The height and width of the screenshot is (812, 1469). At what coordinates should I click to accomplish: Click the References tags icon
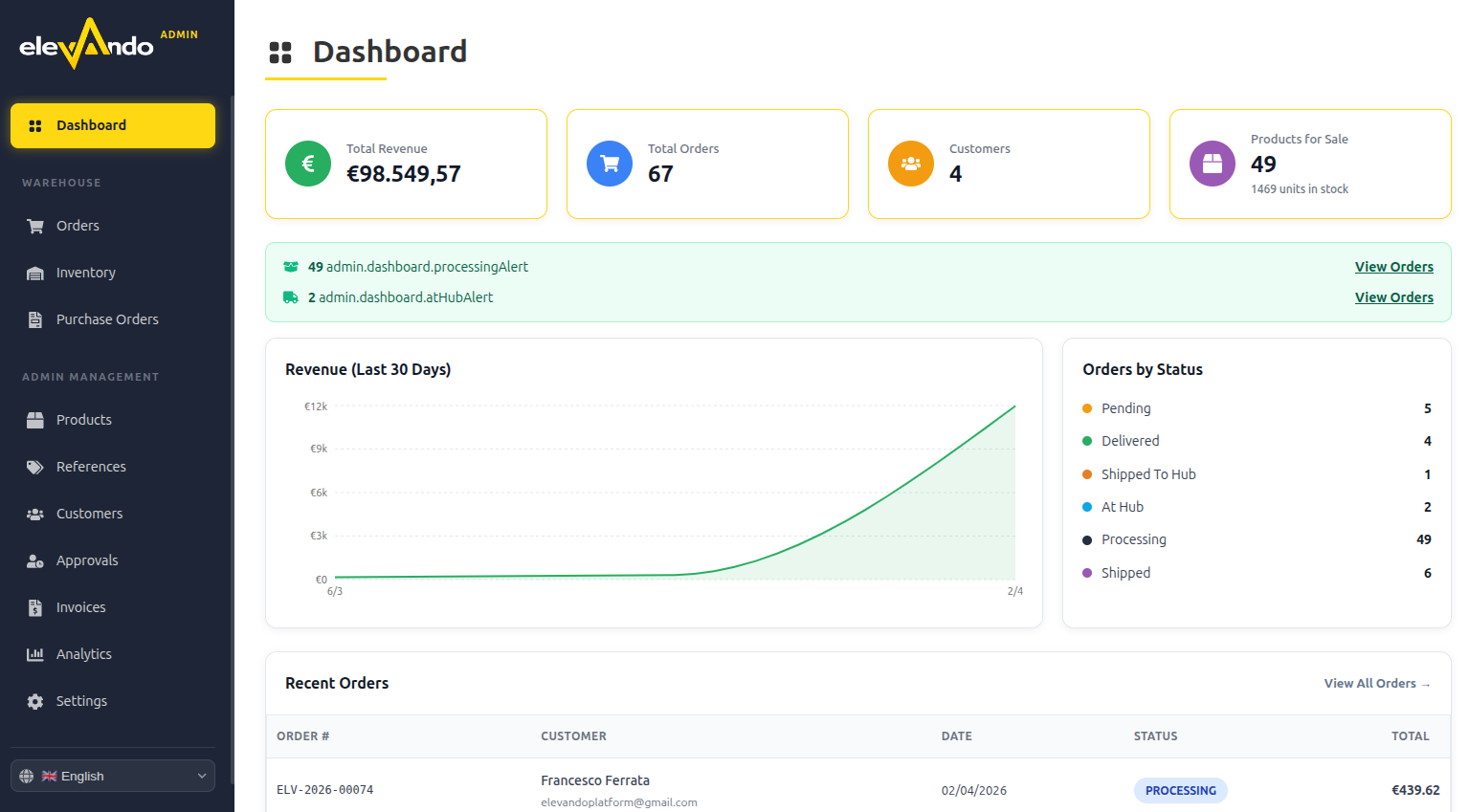[x=35, y=467]
